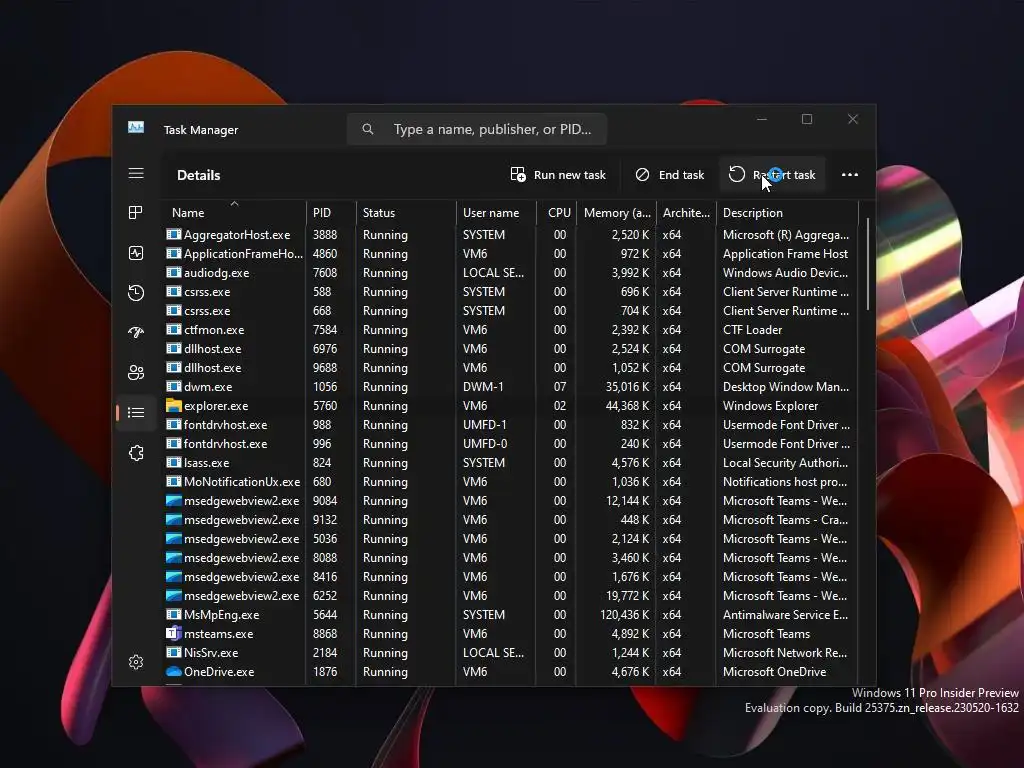This screenshot has height=768, width=1024.
Task: Click PID 9132 cell
Action: pyautogui.click(x=325, y=520)
